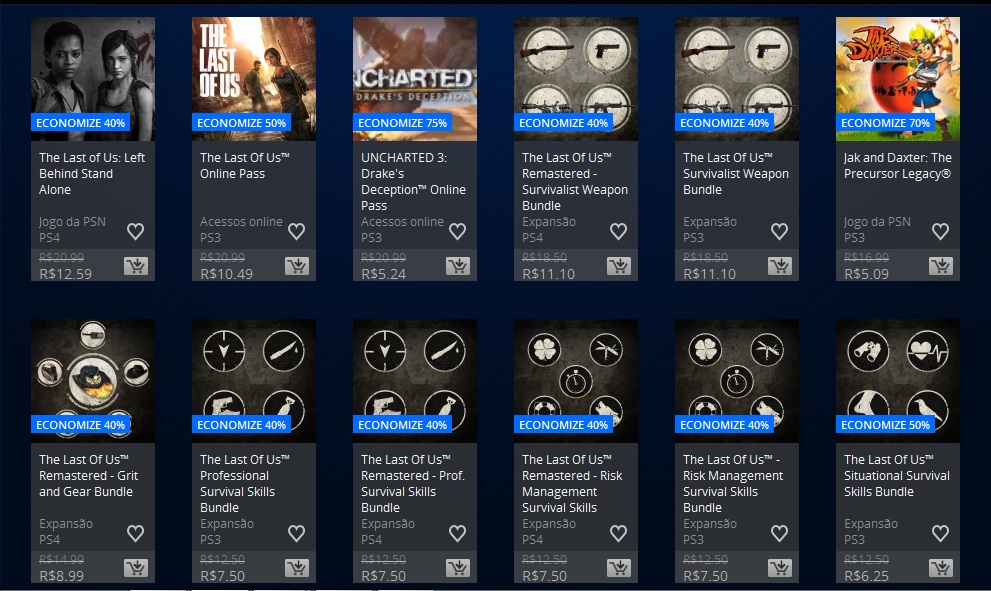Add Left Behind Stand Alone to cart

pyautogui.click(x=136, y=266)
